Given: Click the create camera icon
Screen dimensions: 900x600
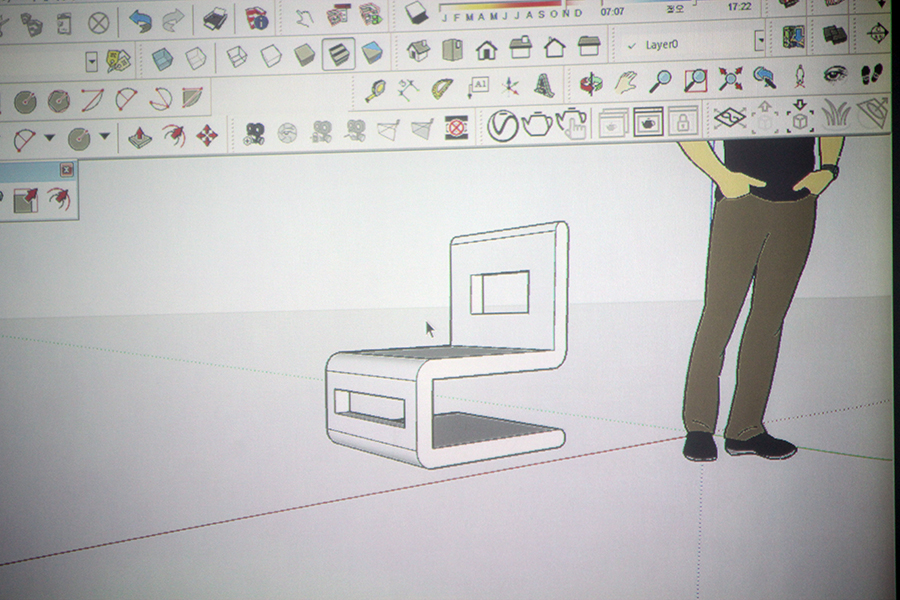Looking at the screenshot, I should click(x=253, y=134).
